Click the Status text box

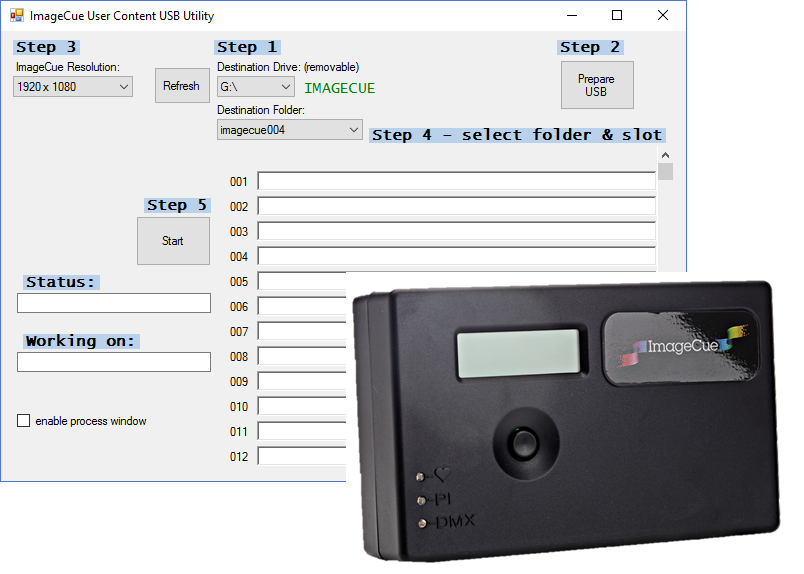114,303
